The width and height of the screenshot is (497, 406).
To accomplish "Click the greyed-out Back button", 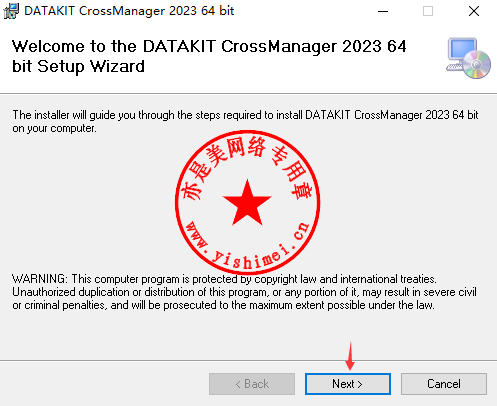I will 252,384.
